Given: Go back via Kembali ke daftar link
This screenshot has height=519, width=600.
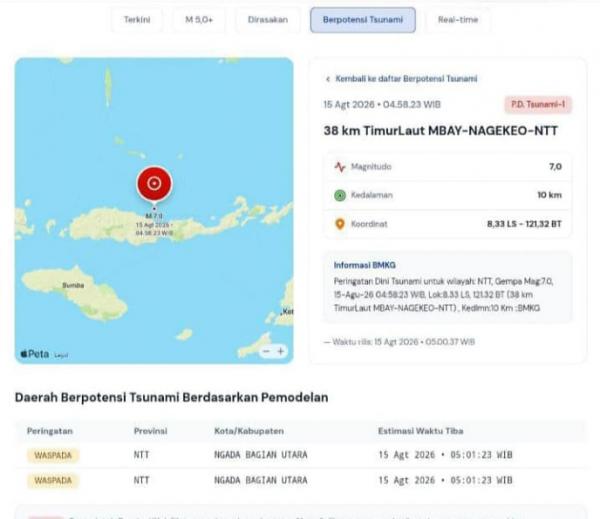Looking at the screenshot, I should [406, 79].
